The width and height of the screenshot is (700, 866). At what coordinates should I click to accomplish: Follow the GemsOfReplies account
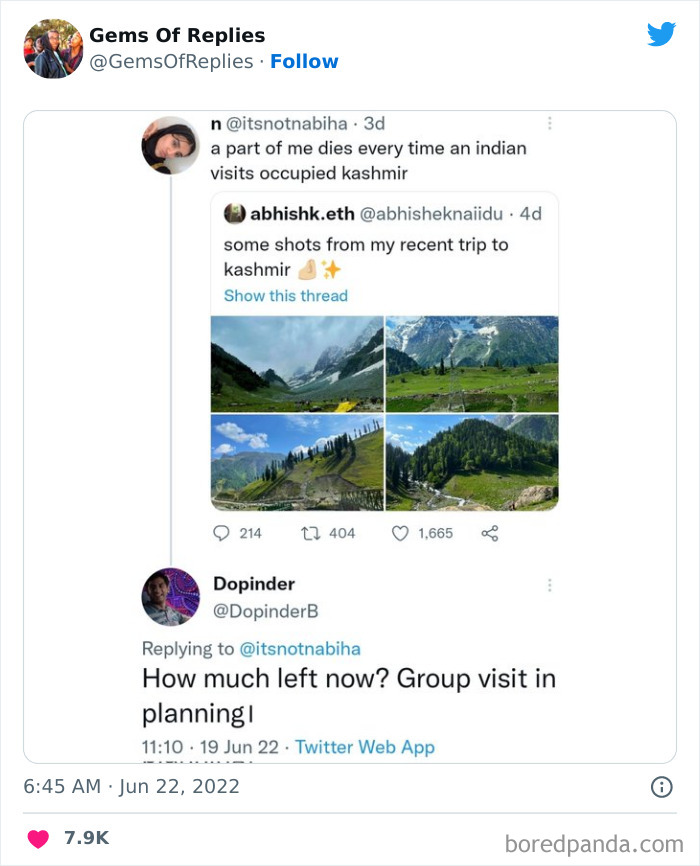pos(304,61)
